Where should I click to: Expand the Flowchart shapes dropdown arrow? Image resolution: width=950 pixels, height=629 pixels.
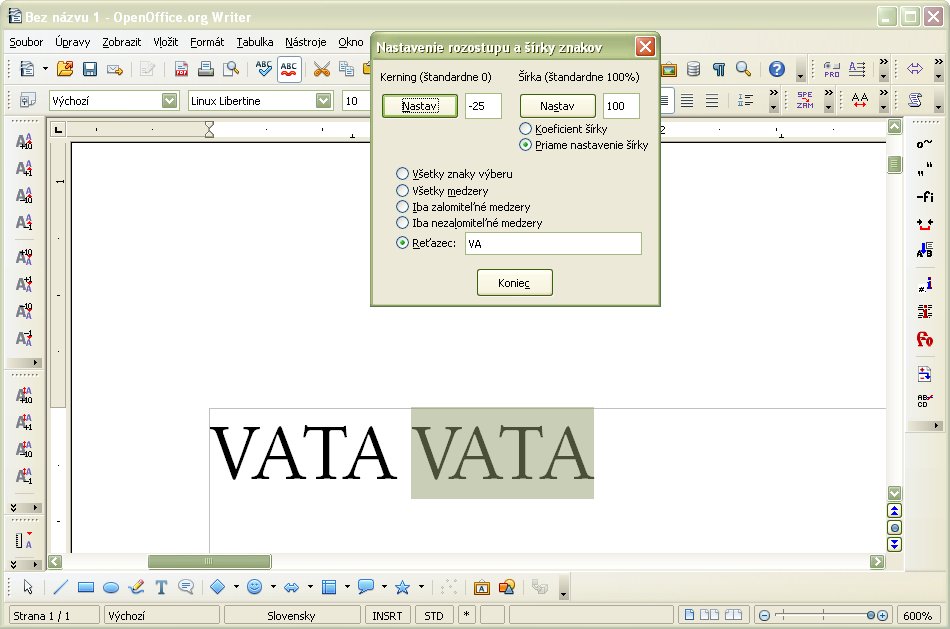click(347, 587)
